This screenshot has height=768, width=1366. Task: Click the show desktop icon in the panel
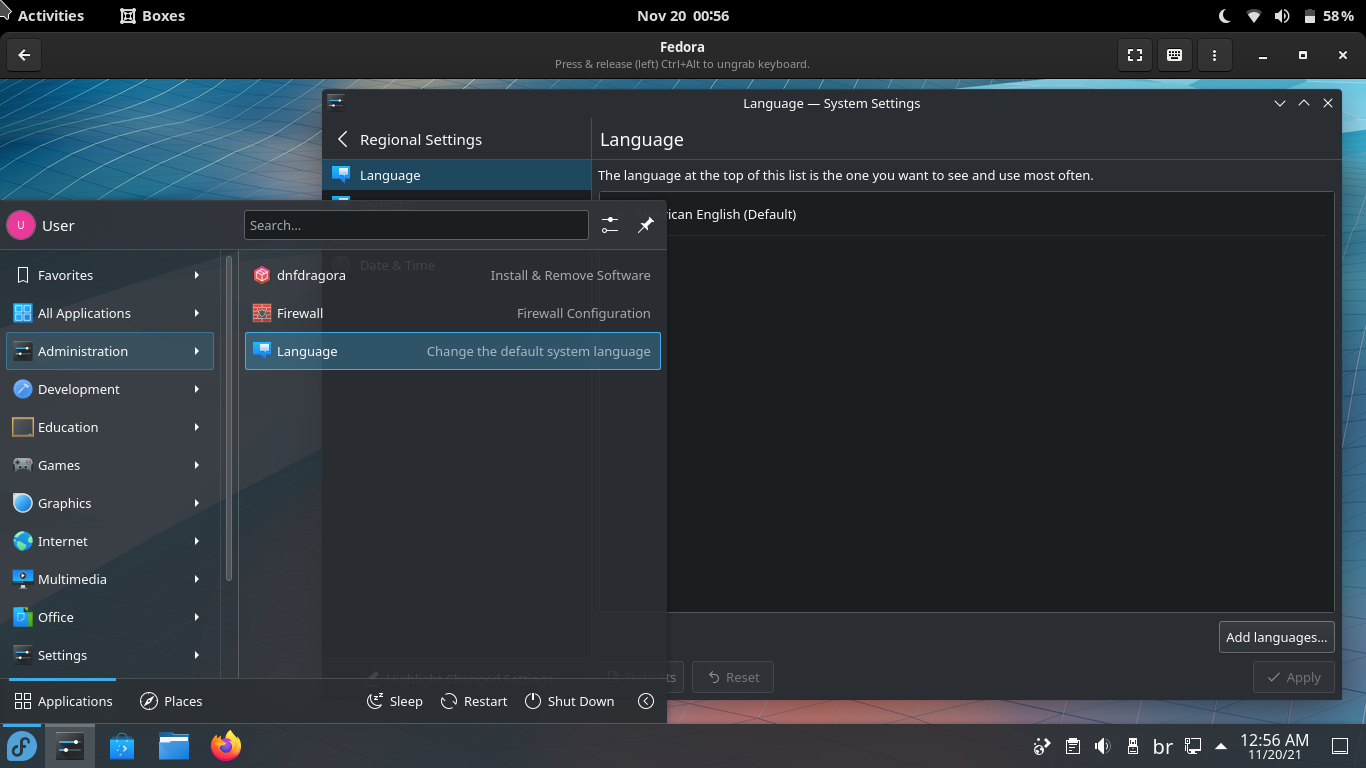coord(1340,746)
